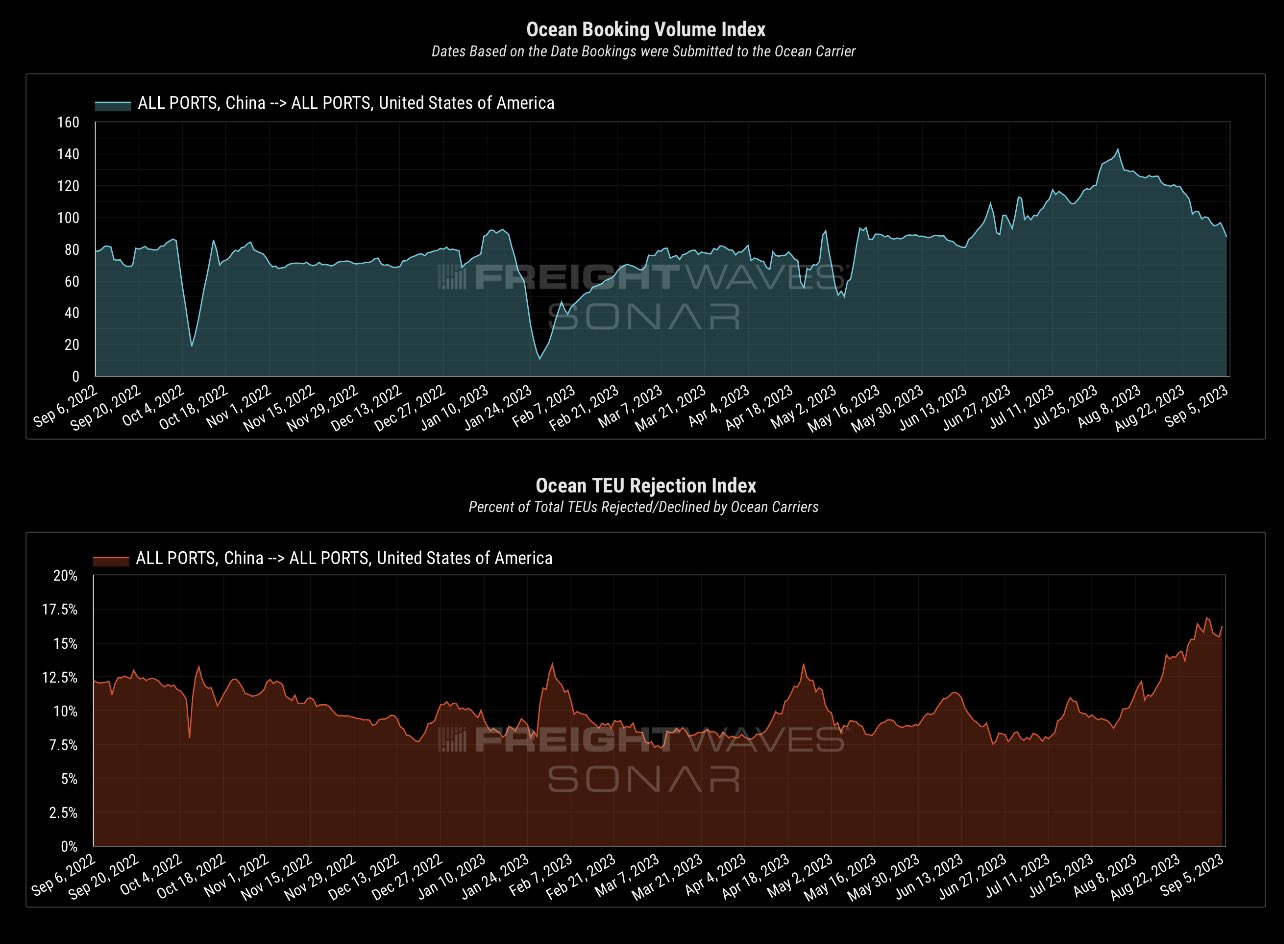Viewport: 1284px width, 944px height.
Task: Click the deepest dip of the teal booking volume line
Action: tap(540, 358)
